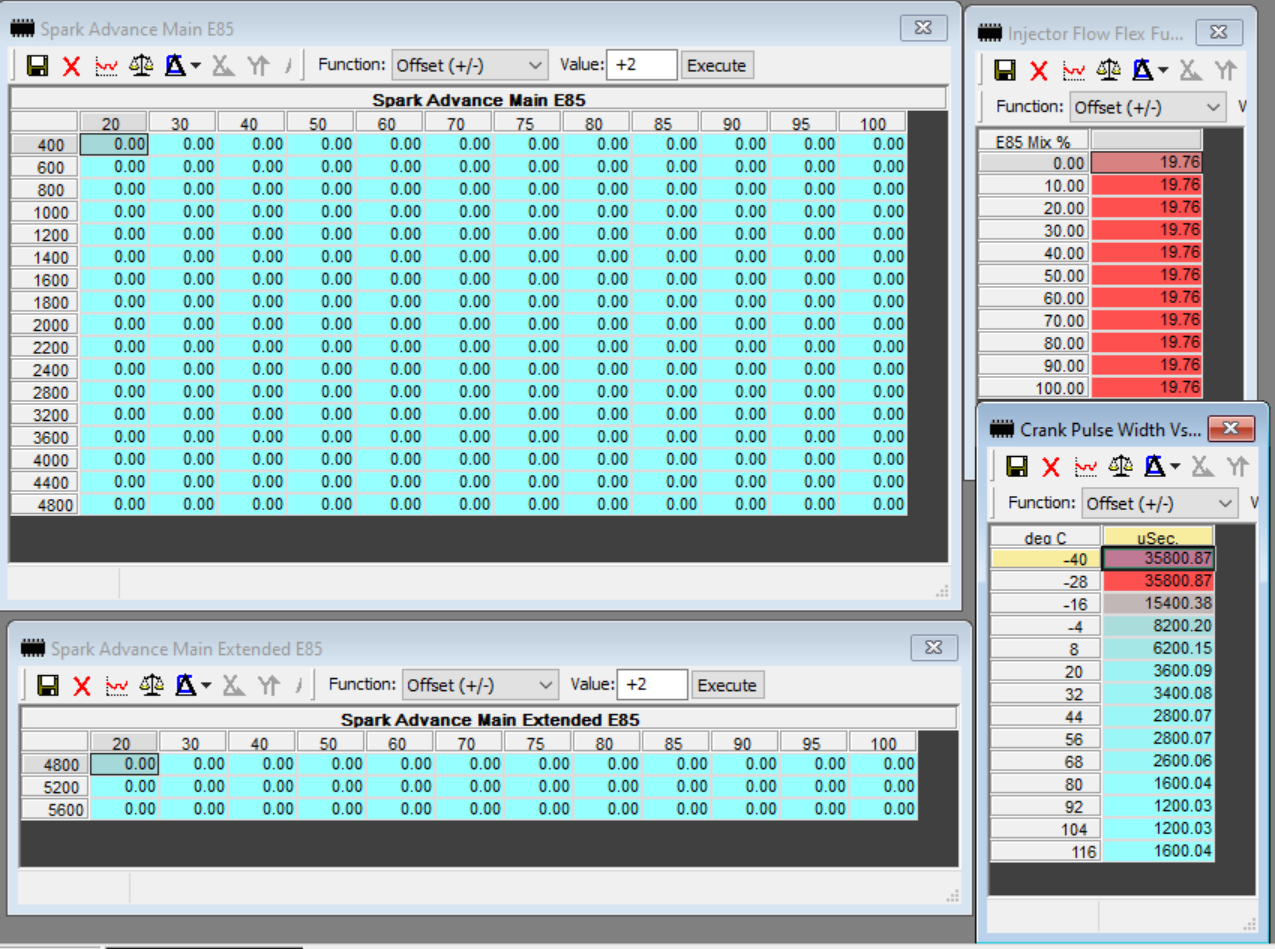Click Value field in Spark Advance Main E85
This screenshot has height=949, width=1275.
pos(641,66)
